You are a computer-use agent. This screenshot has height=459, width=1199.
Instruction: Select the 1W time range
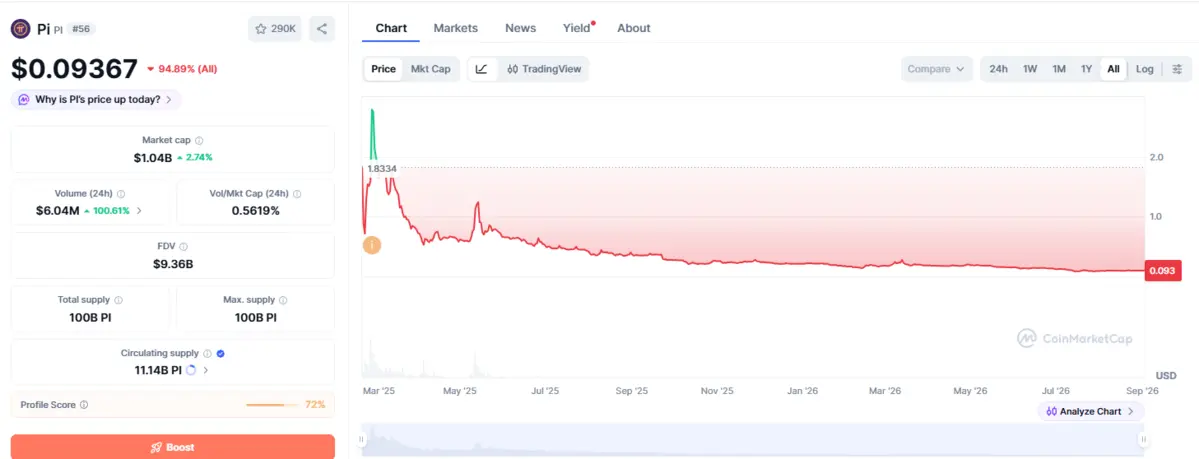tap(1030, 69)
